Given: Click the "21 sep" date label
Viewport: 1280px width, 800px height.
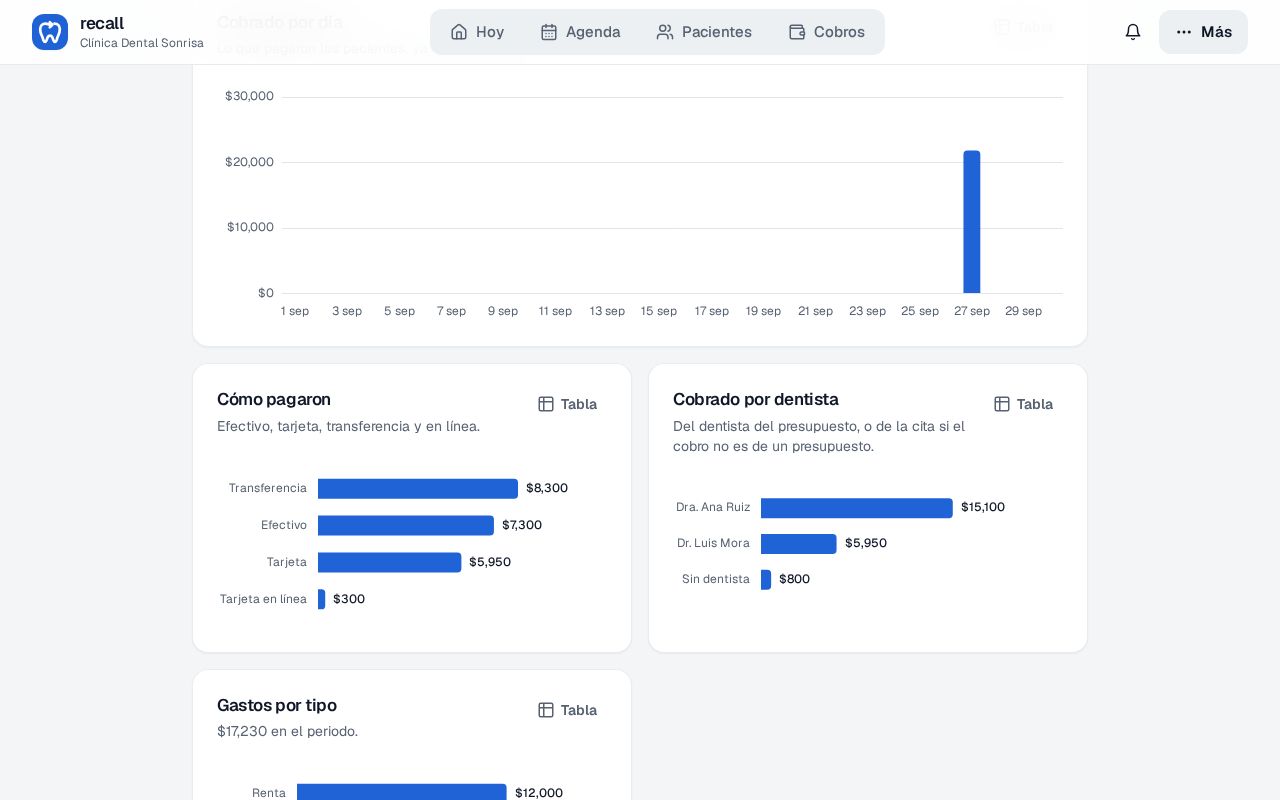Looking at the screenshot, I should (x=816, y=311).
